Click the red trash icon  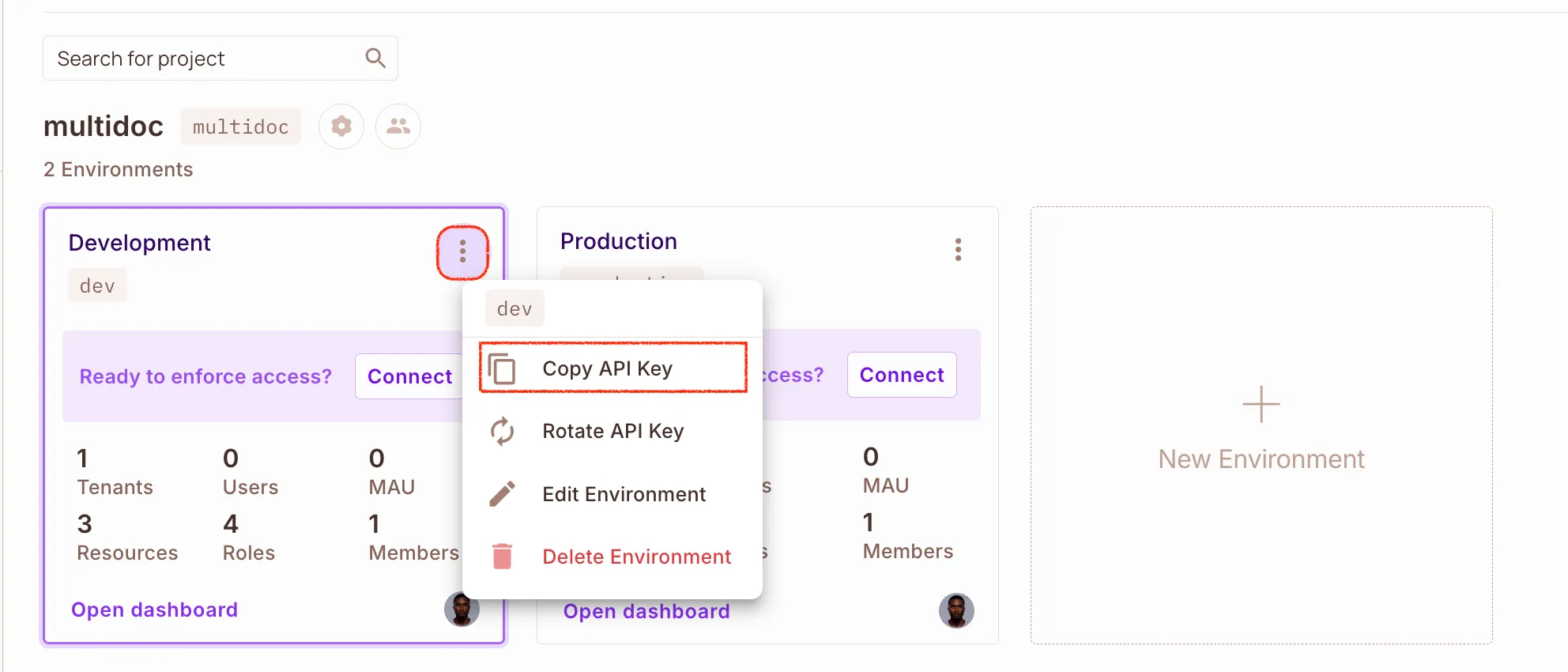click(x=502, y=557)
